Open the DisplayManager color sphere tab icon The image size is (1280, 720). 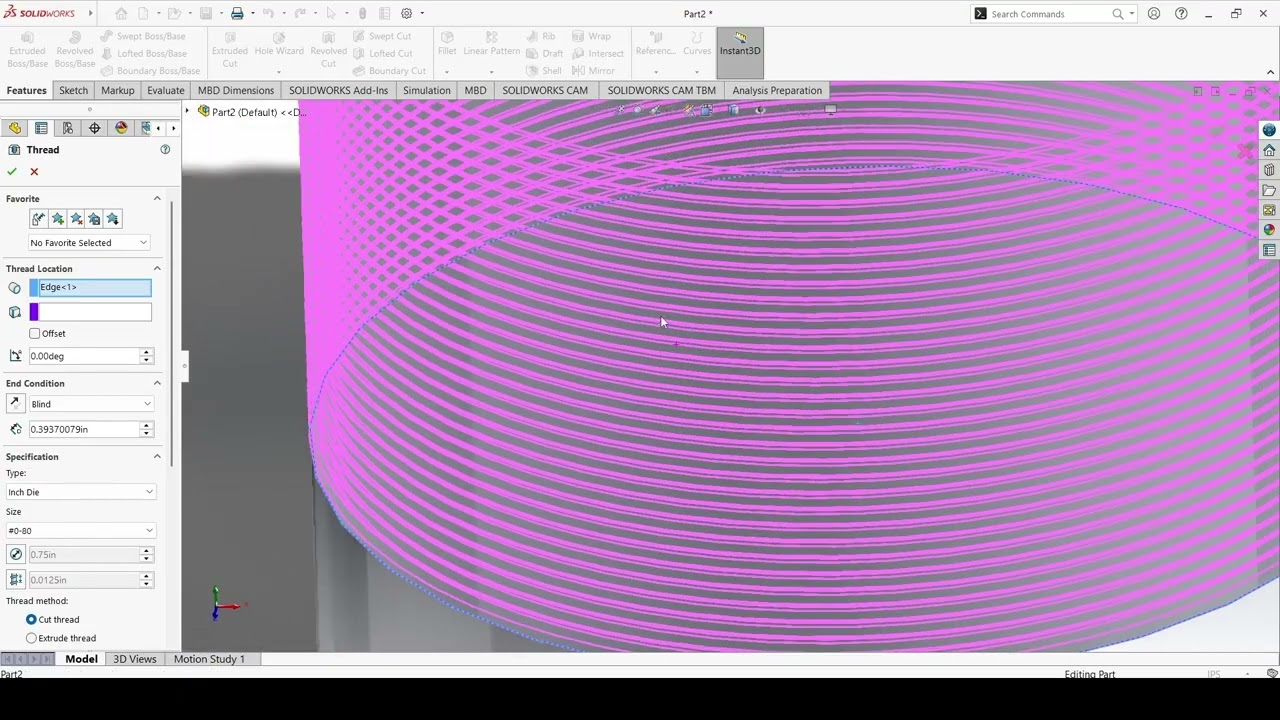coord(122,128)
